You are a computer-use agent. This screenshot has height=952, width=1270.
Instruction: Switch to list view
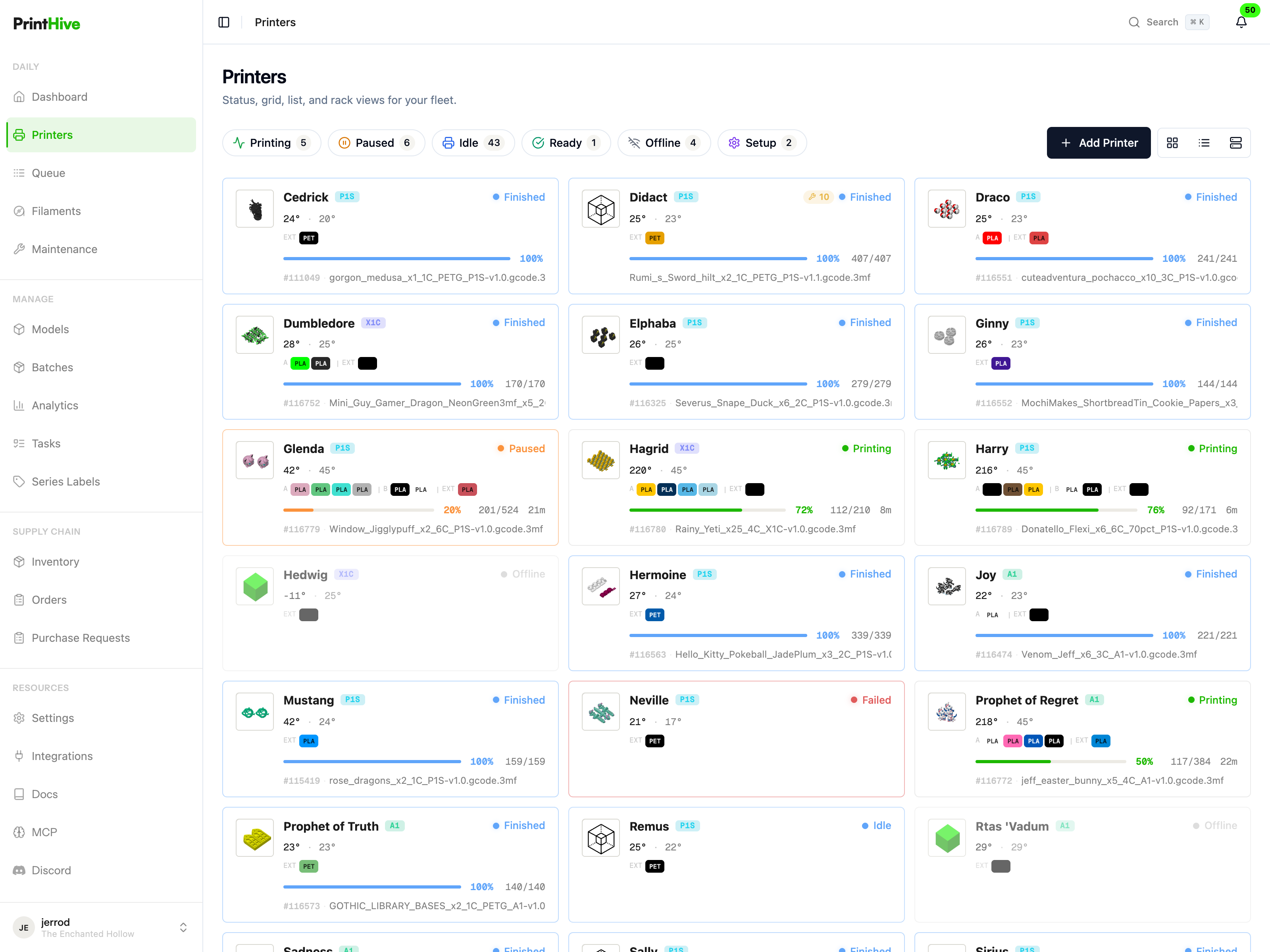pyautogui.click(x=1204, y=143)
